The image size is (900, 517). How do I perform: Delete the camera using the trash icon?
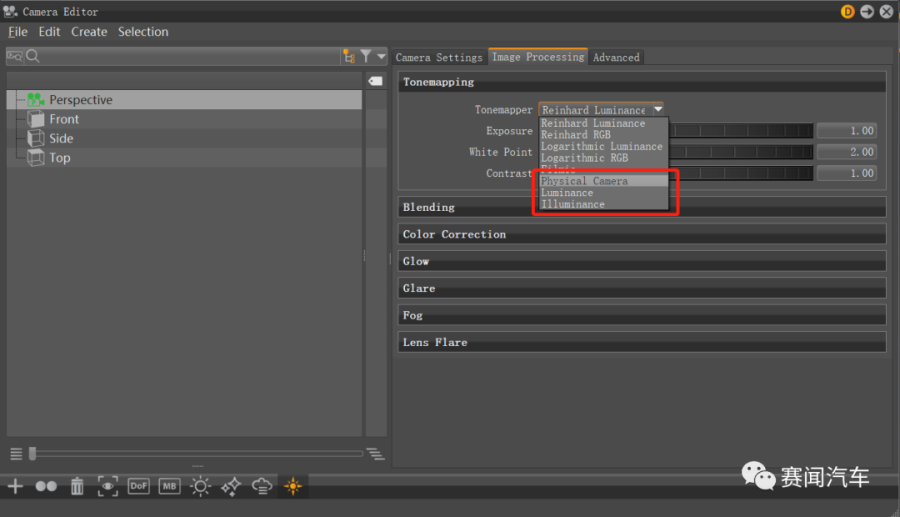77,486
